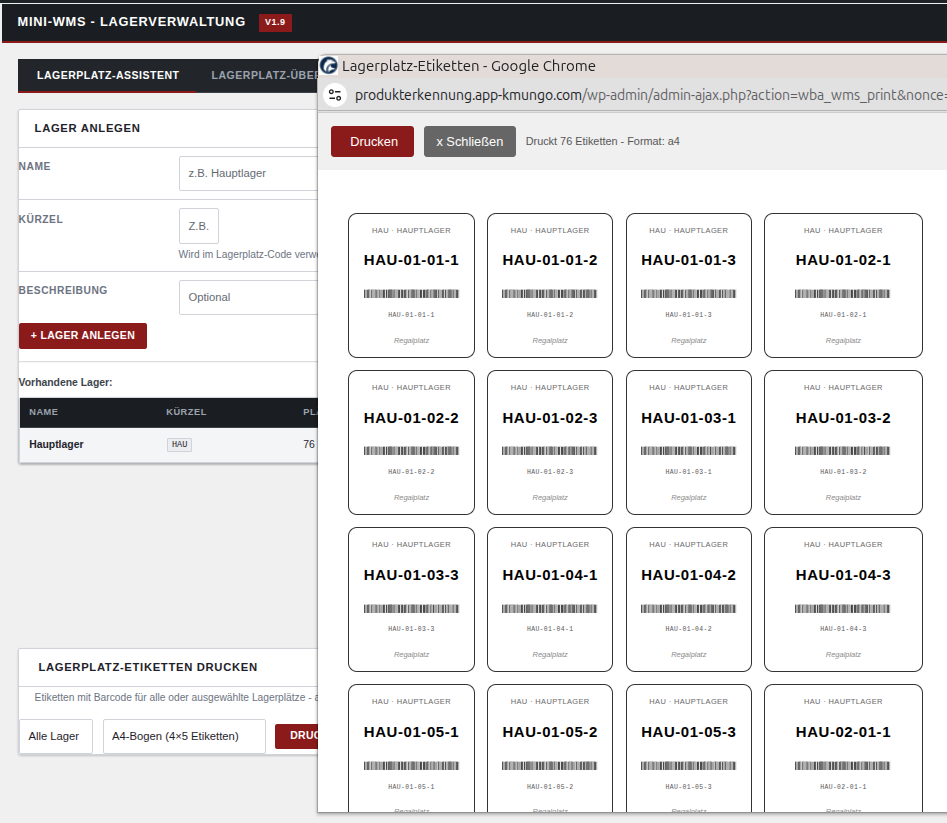947x823 pixels.
Task: Click the barcode on label HAU-01-02-3
Action: point(550,451)
